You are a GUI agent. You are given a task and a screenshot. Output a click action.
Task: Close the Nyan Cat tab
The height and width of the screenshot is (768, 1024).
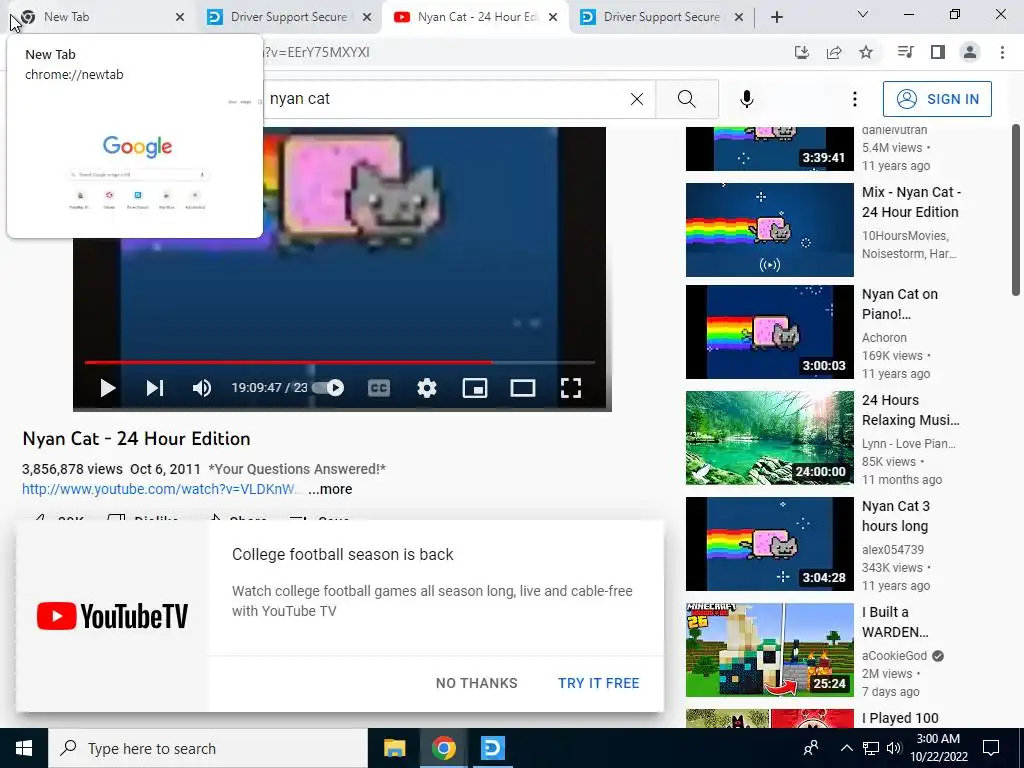[x=553, y=17]
